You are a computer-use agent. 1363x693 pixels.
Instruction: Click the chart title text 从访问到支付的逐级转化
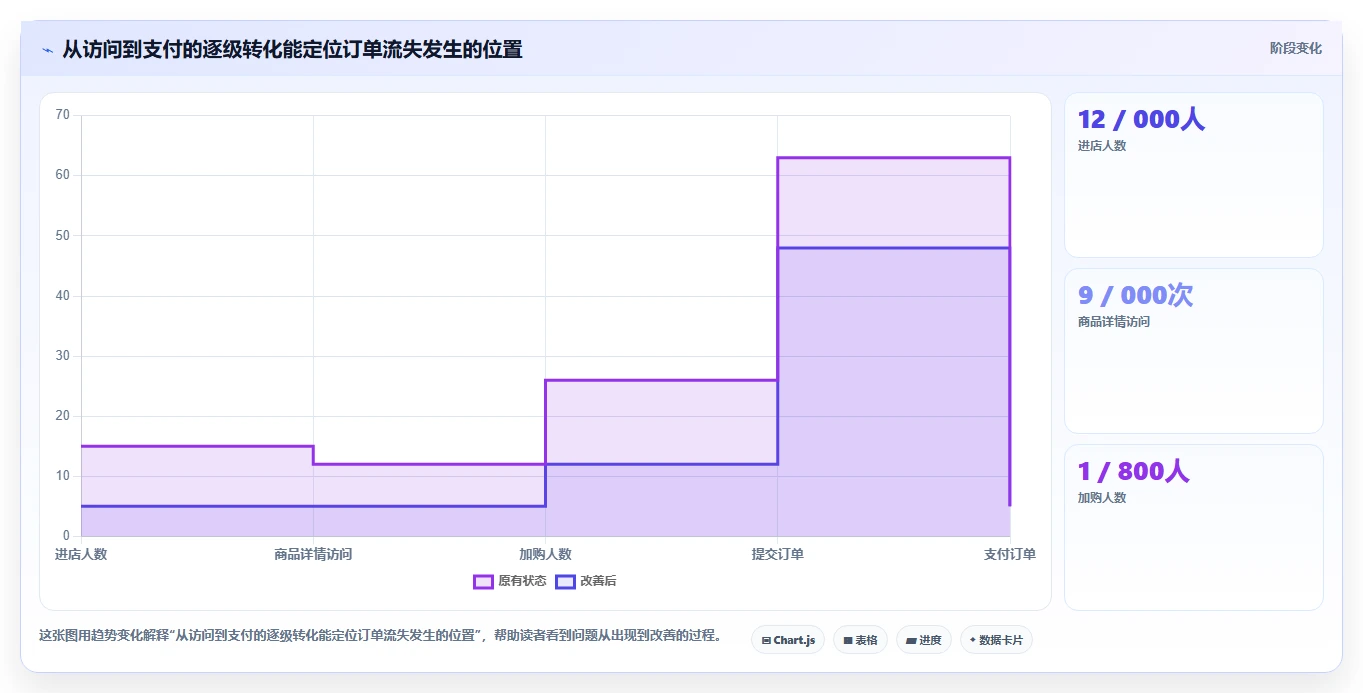pos(172,49)
